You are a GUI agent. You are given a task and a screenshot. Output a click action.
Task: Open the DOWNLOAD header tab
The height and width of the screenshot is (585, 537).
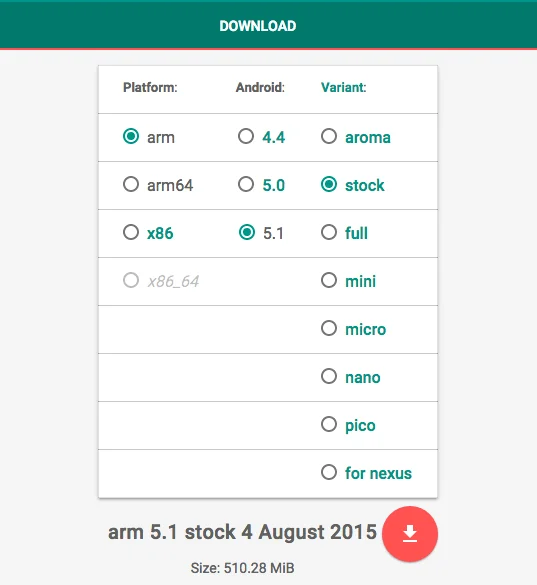[x=258, y=26]
